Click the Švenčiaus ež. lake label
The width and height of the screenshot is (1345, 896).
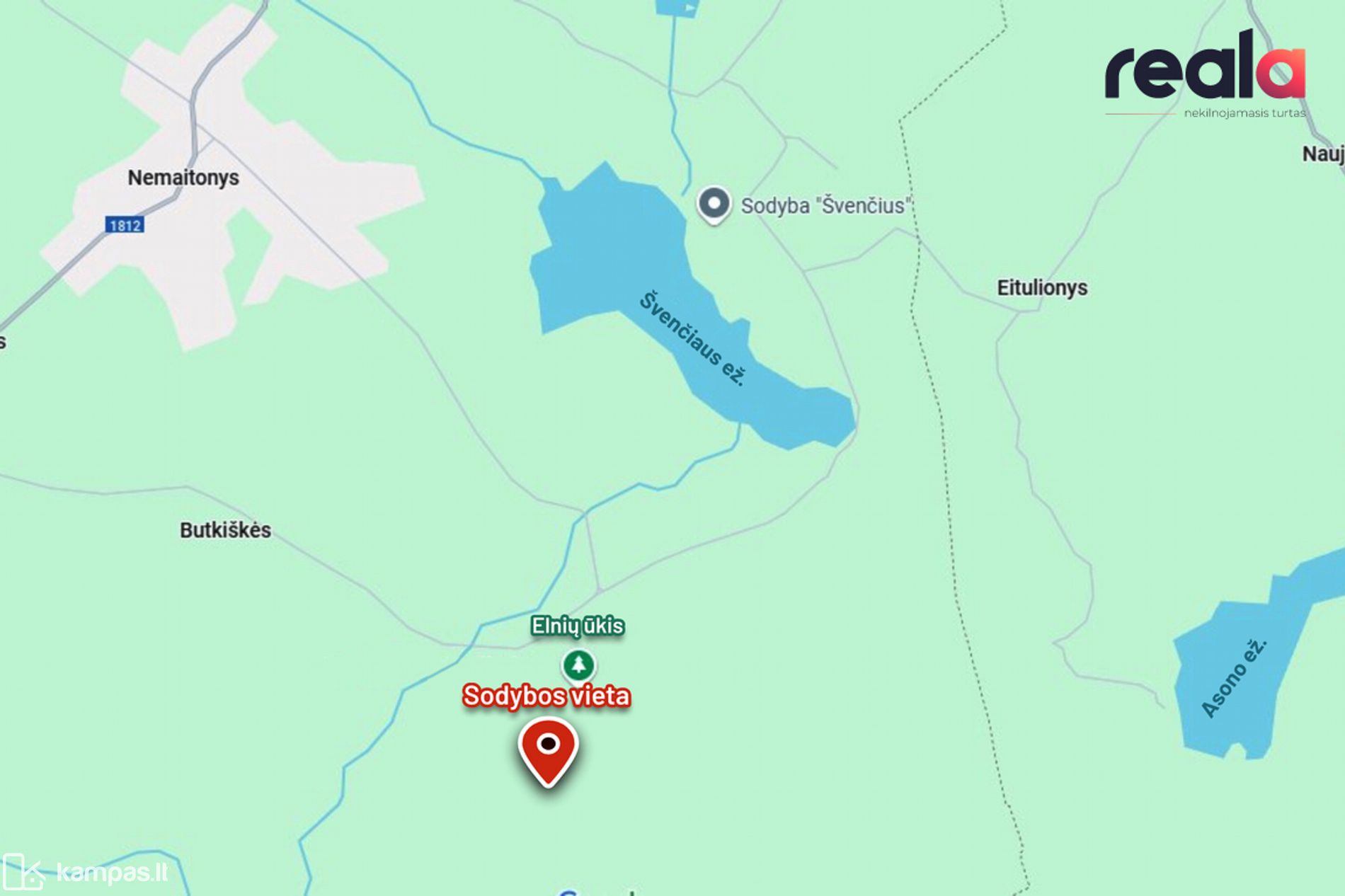692,338
